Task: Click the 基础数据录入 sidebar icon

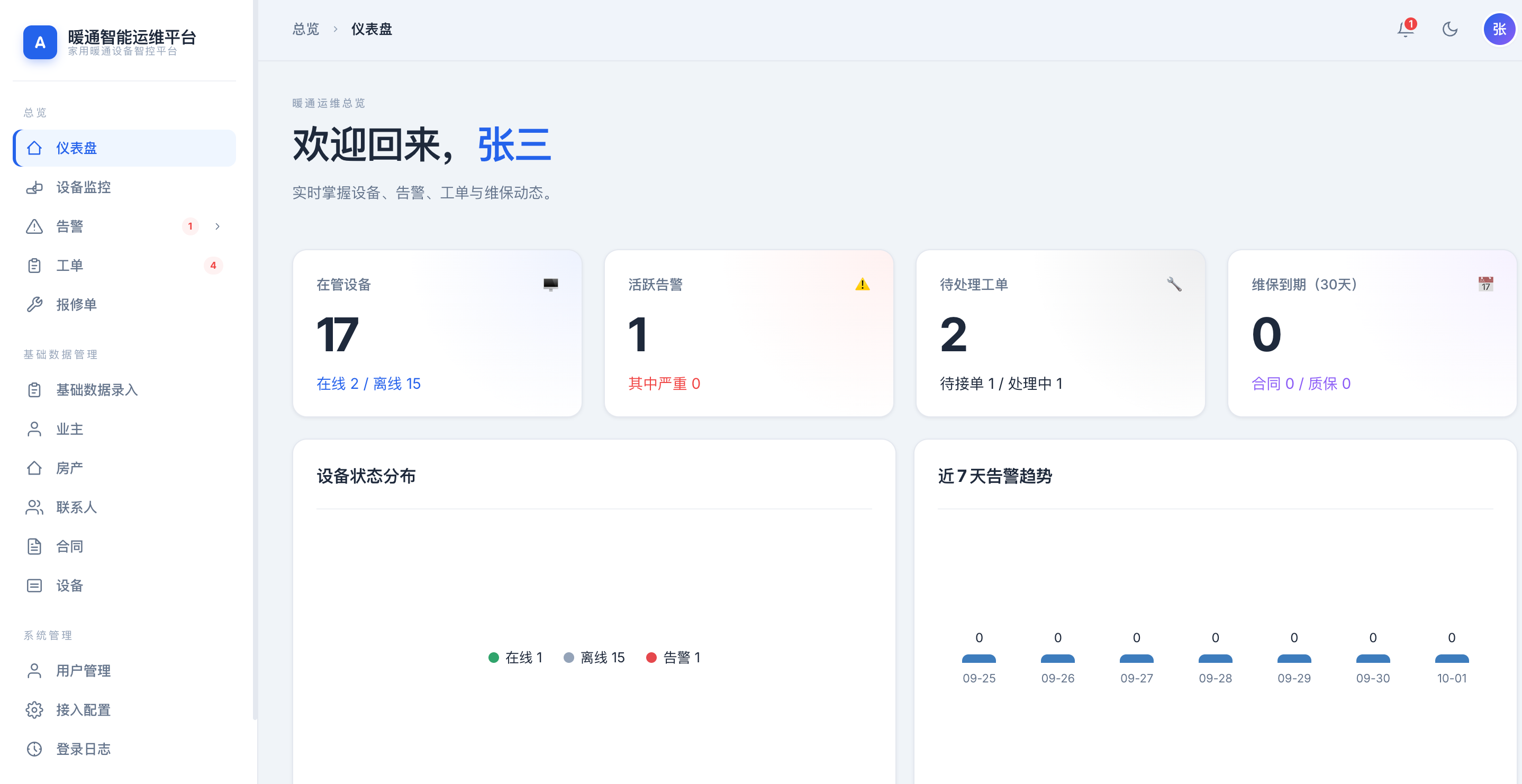Action: pyautogui.click(x=34, y=390)
